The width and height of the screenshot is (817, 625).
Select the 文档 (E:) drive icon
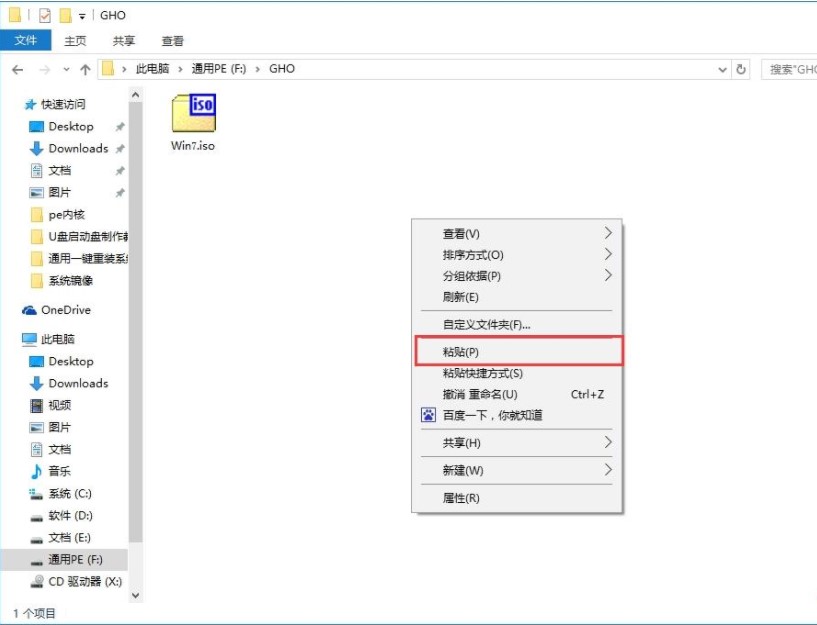click(36, 539)
